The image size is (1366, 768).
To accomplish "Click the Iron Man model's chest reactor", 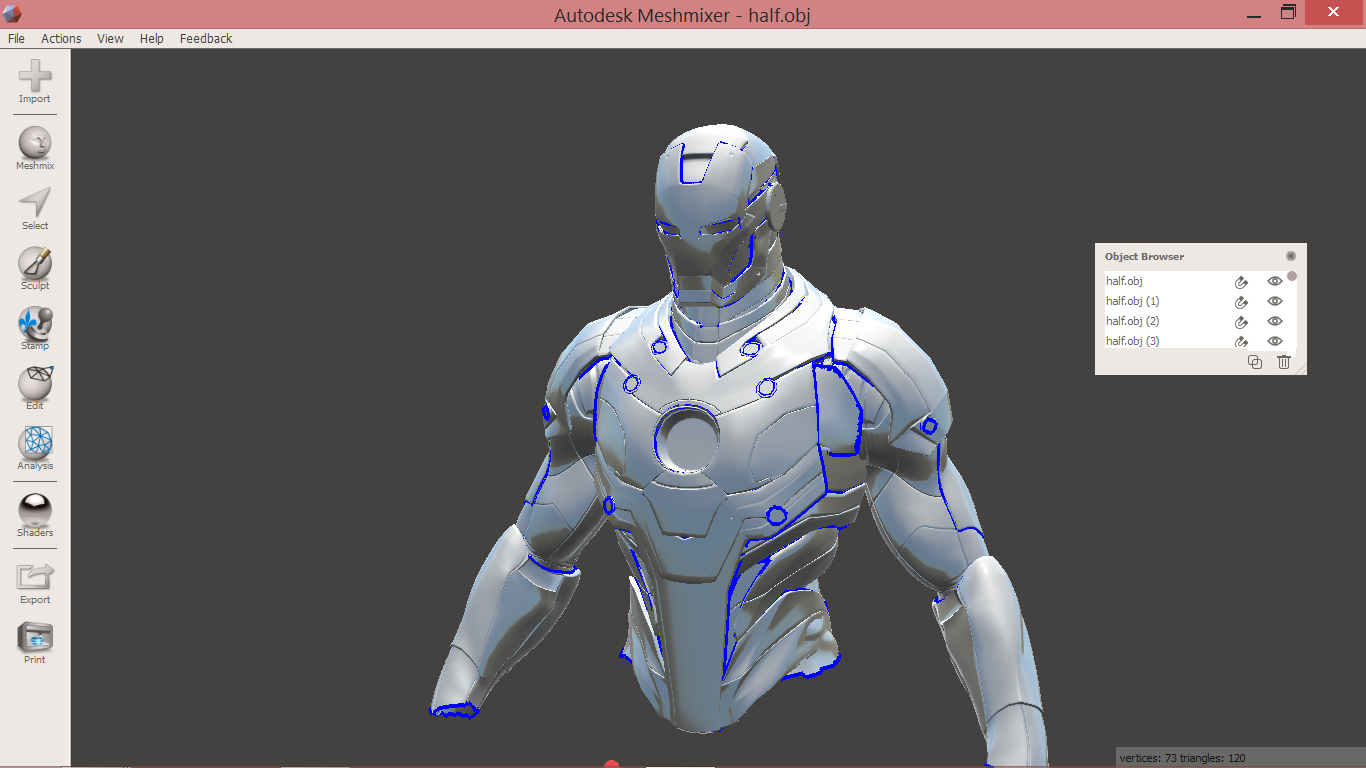I will coord(687,440).
